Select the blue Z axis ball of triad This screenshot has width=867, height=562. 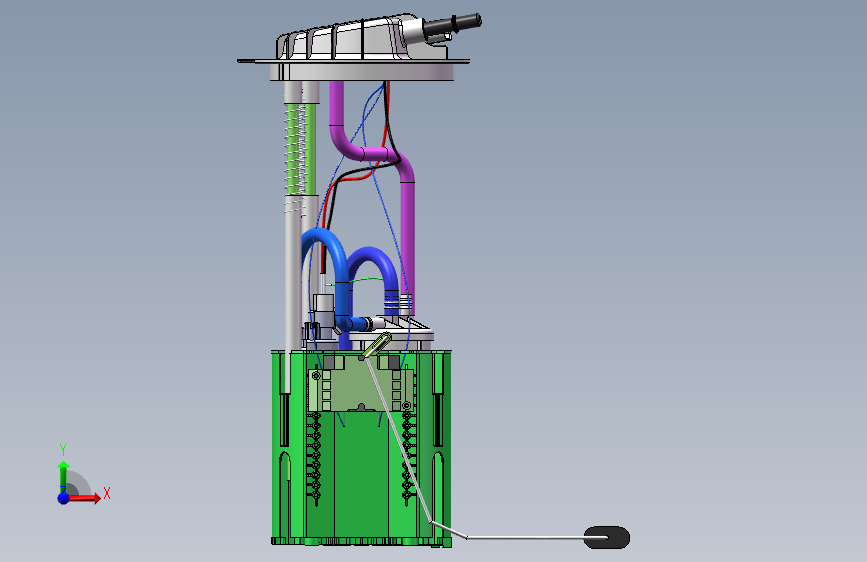point(63,498)
